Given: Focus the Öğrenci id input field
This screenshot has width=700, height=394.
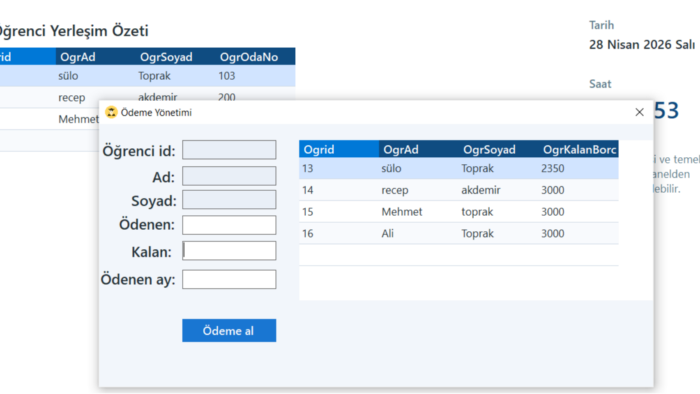Looking at the screenshot, I should pyautogui.click(x=229, y=150).
